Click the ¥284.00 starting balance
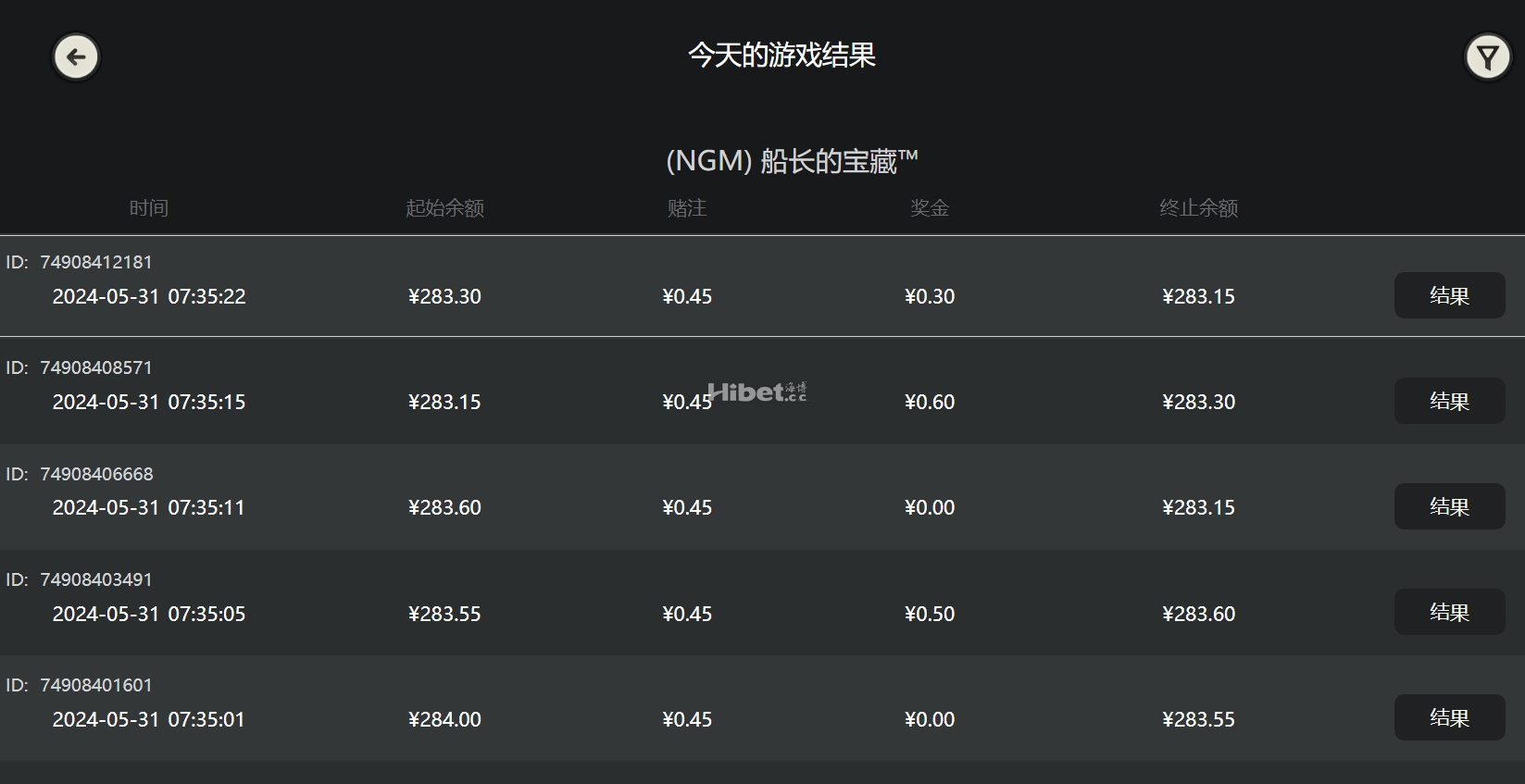This screenshot has width=1525, height=784. coord(444,719)
